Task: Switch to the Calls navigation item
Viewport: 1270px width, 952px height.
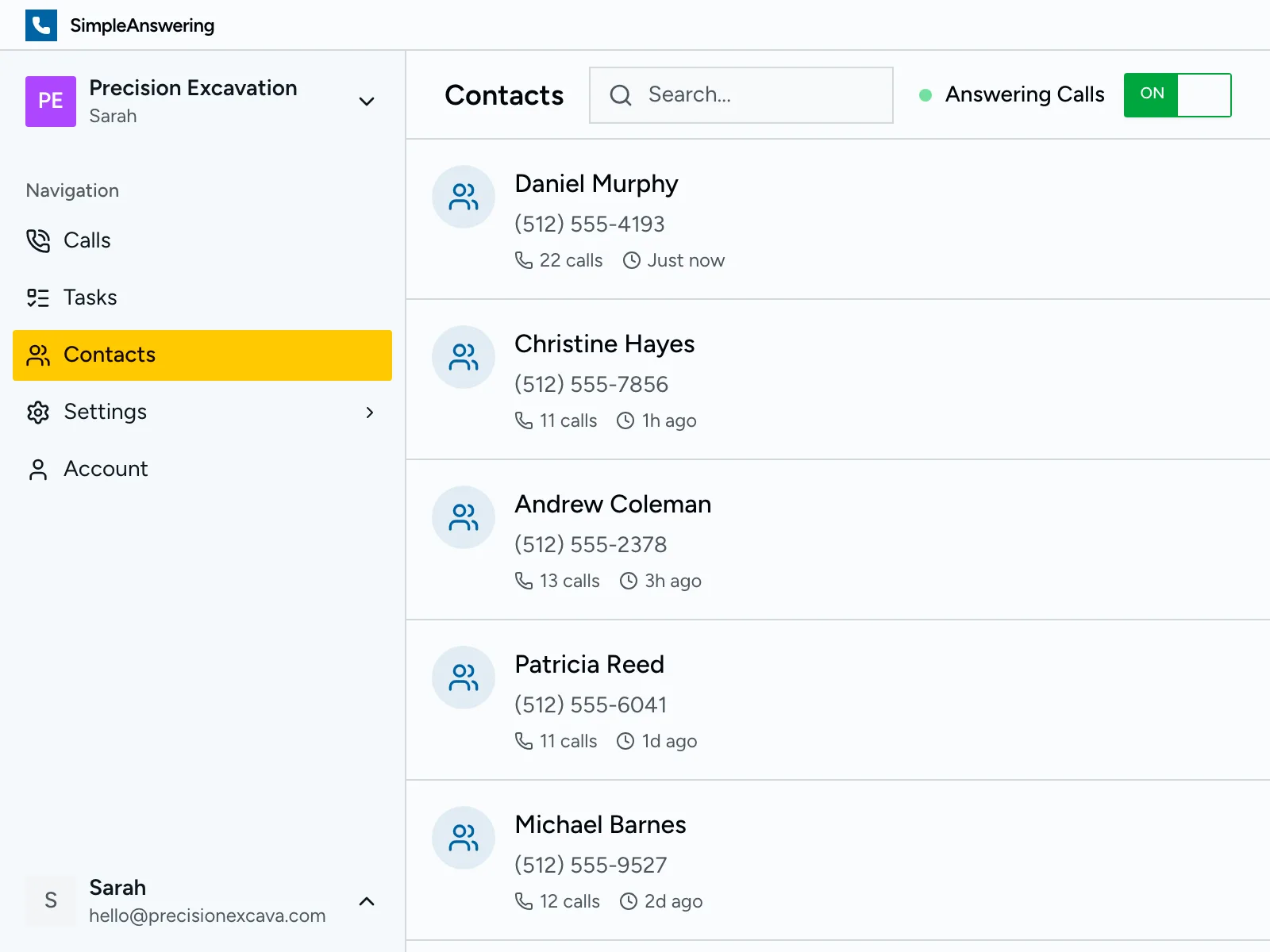Action: [x=87, y=240]
